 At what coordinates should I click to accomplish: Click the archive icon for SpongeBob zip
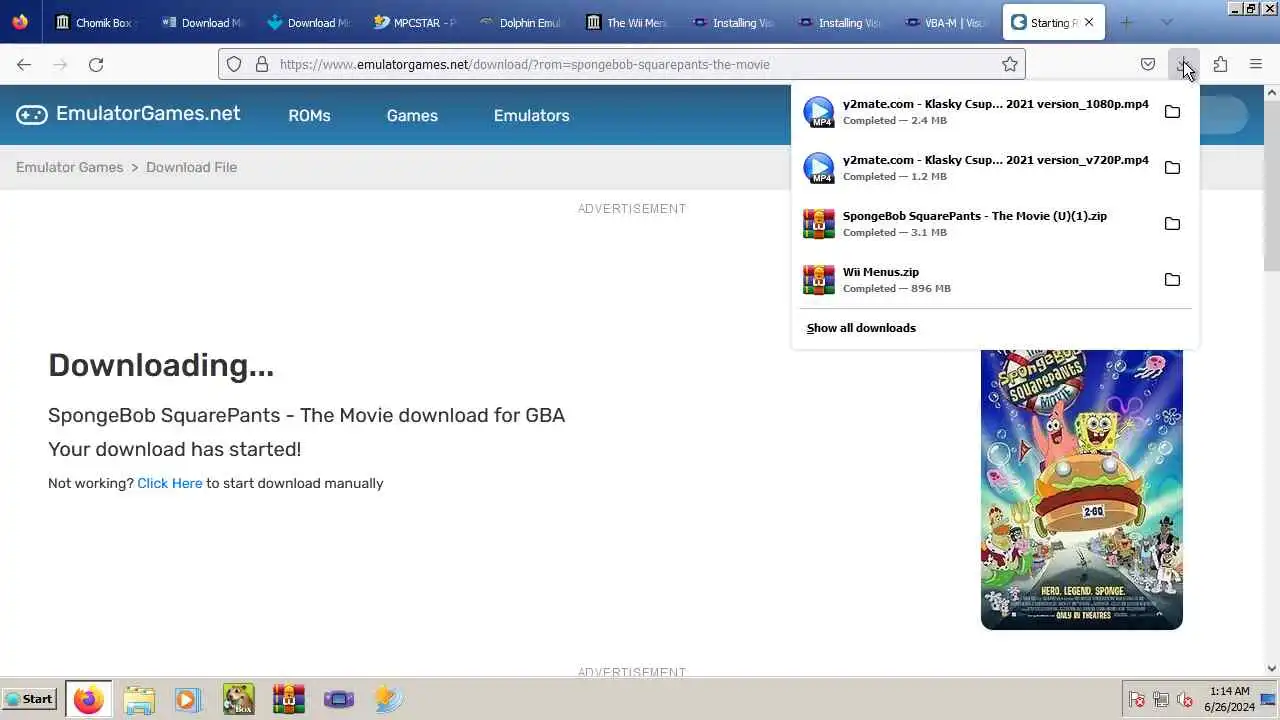pos(819,224)
